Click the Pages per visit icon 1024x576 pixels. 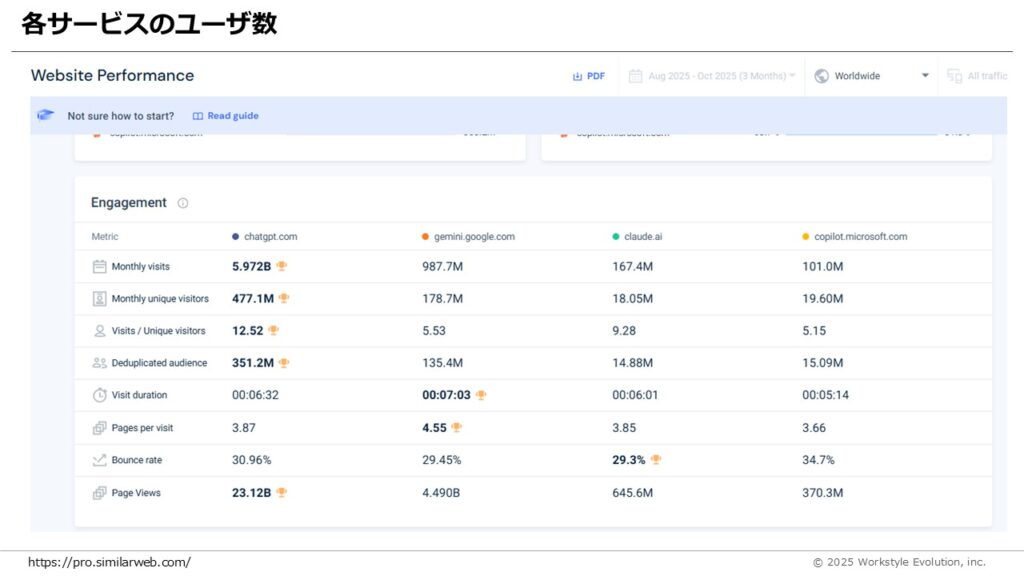[99, 428]
